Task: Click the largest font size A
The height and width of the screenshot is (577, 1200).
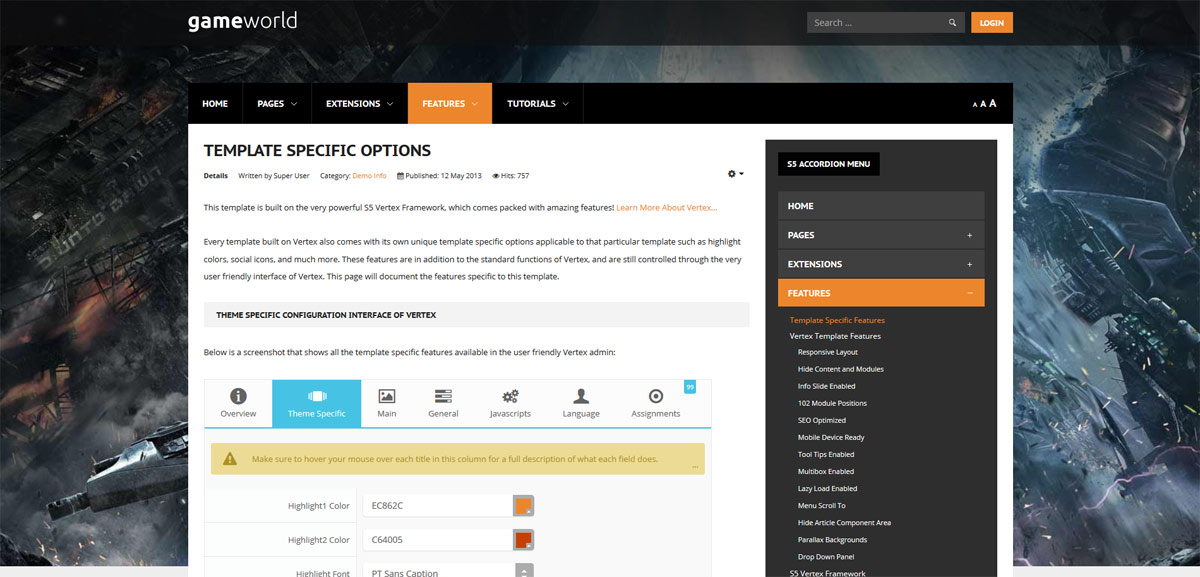Action: pos(993,103)
